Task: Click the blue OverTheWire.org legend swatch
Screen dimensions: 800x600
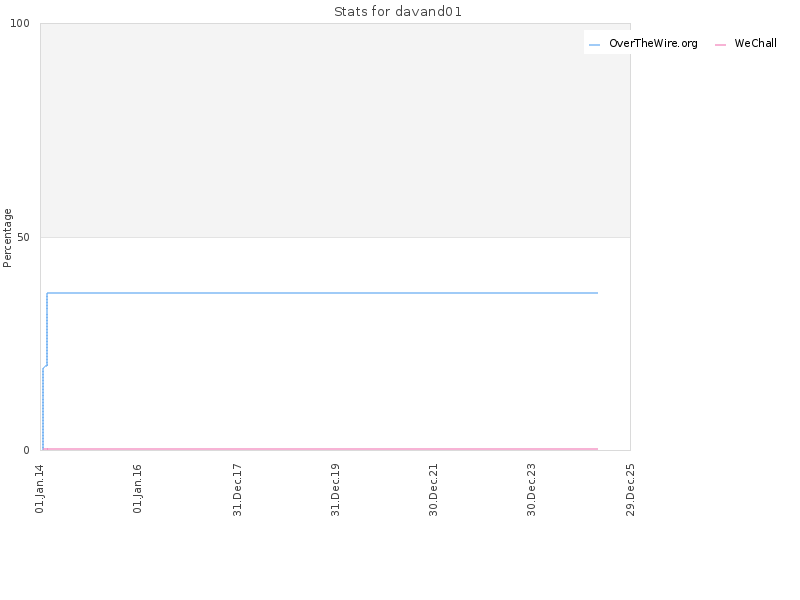Action: [x=594, y=45]
